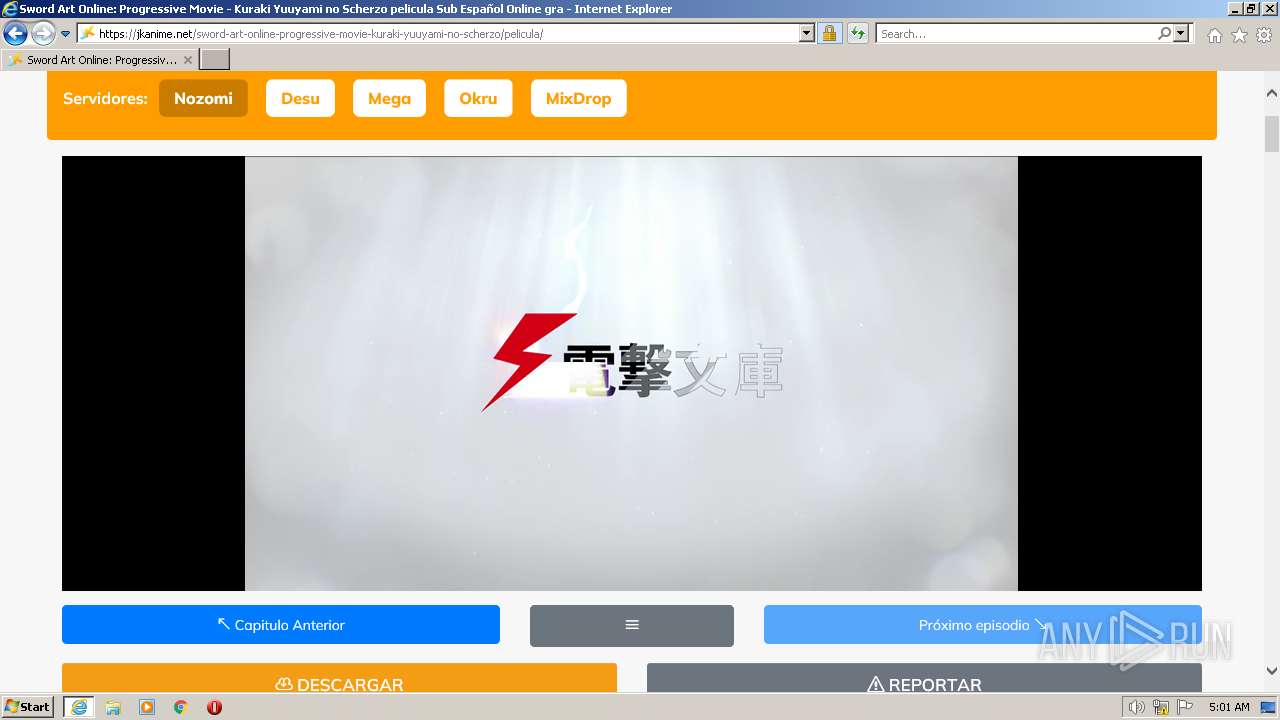Open the Home page icon
The width and height of the screenshot is (1280, 720).
[1214, 35]
